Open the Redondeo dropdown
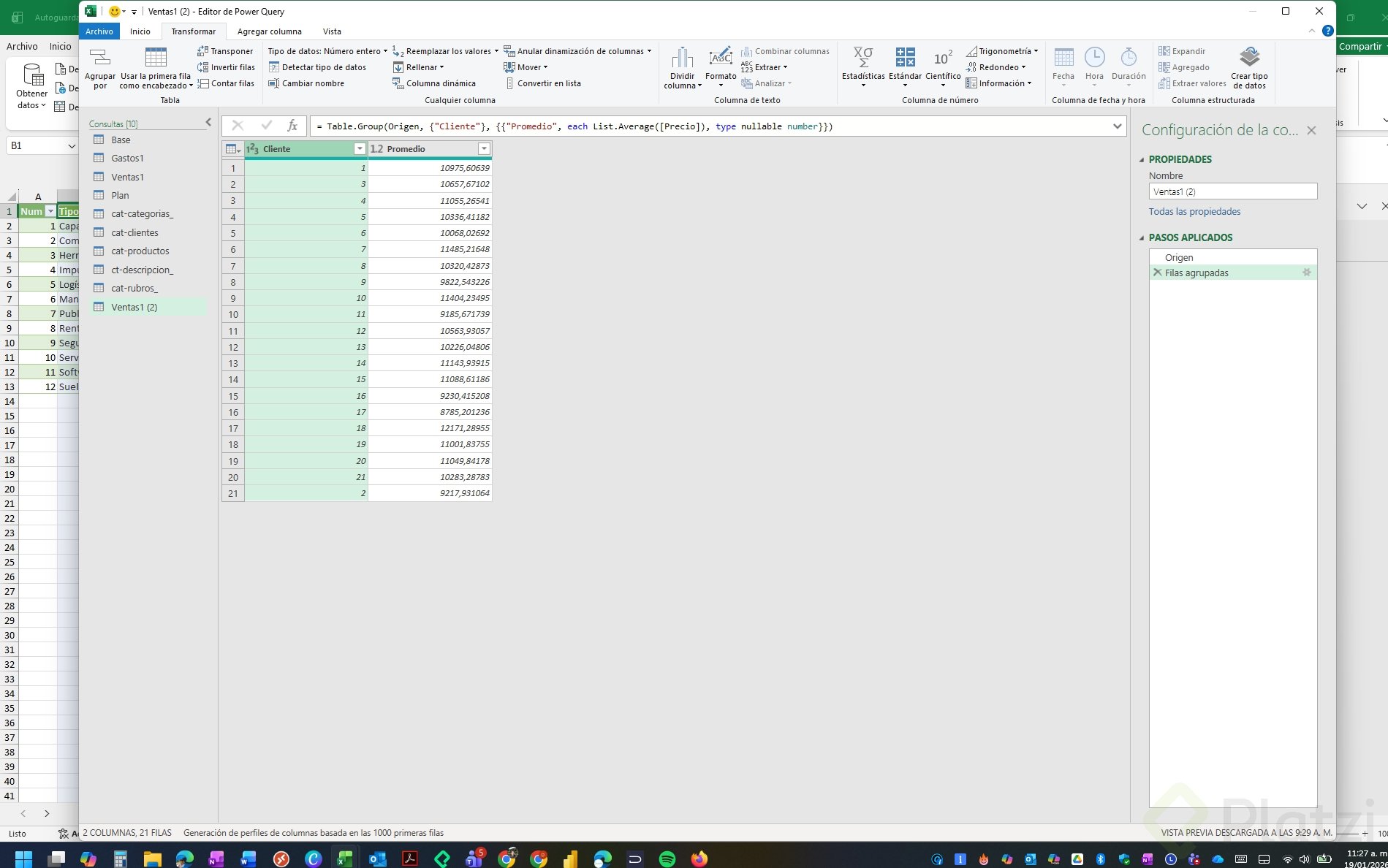This screenshot has width=1388, height=868. tap(996, 67)
